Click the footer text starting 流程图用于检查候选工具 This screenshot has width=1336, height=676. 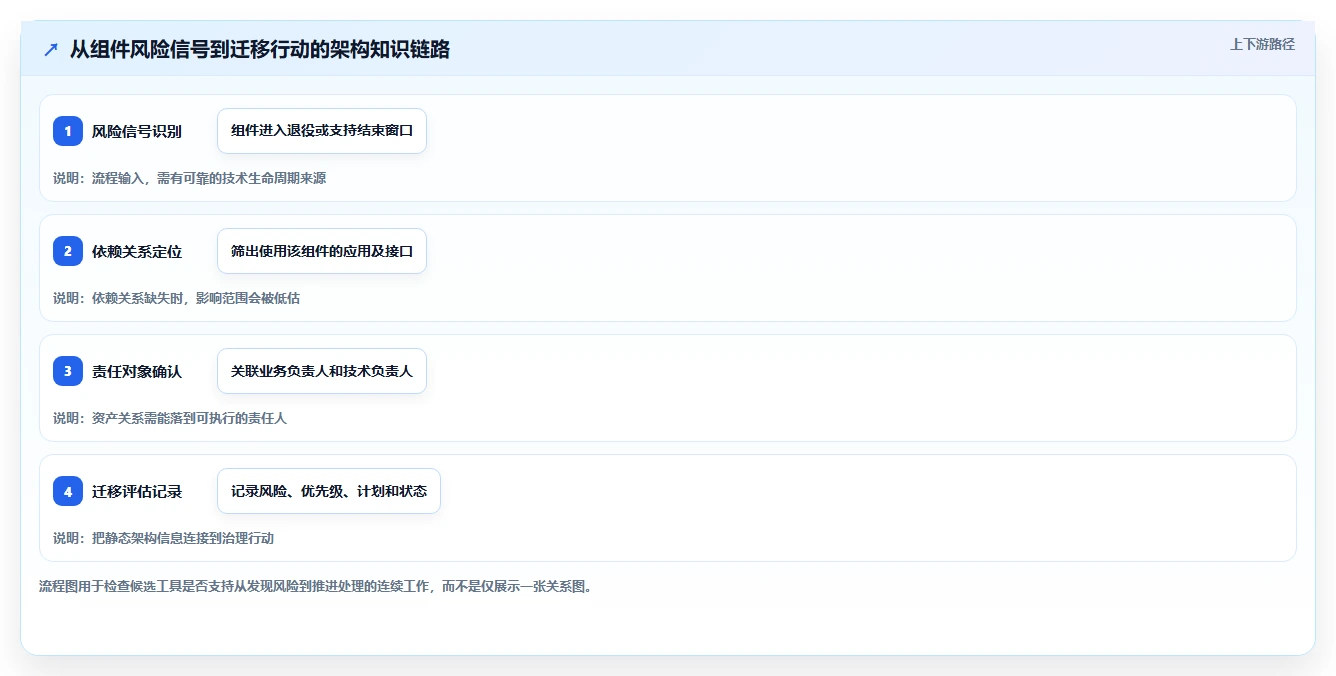(315, 586)
